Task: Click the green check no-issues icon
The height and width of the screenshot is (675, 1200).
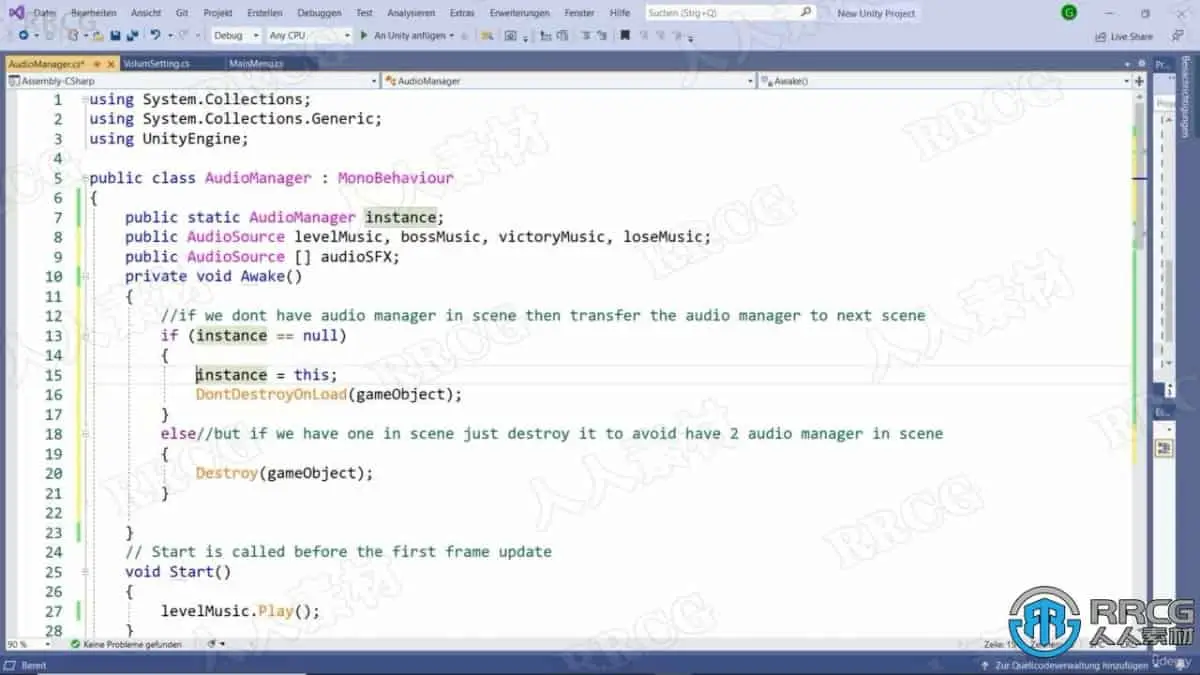Action: 75,644
